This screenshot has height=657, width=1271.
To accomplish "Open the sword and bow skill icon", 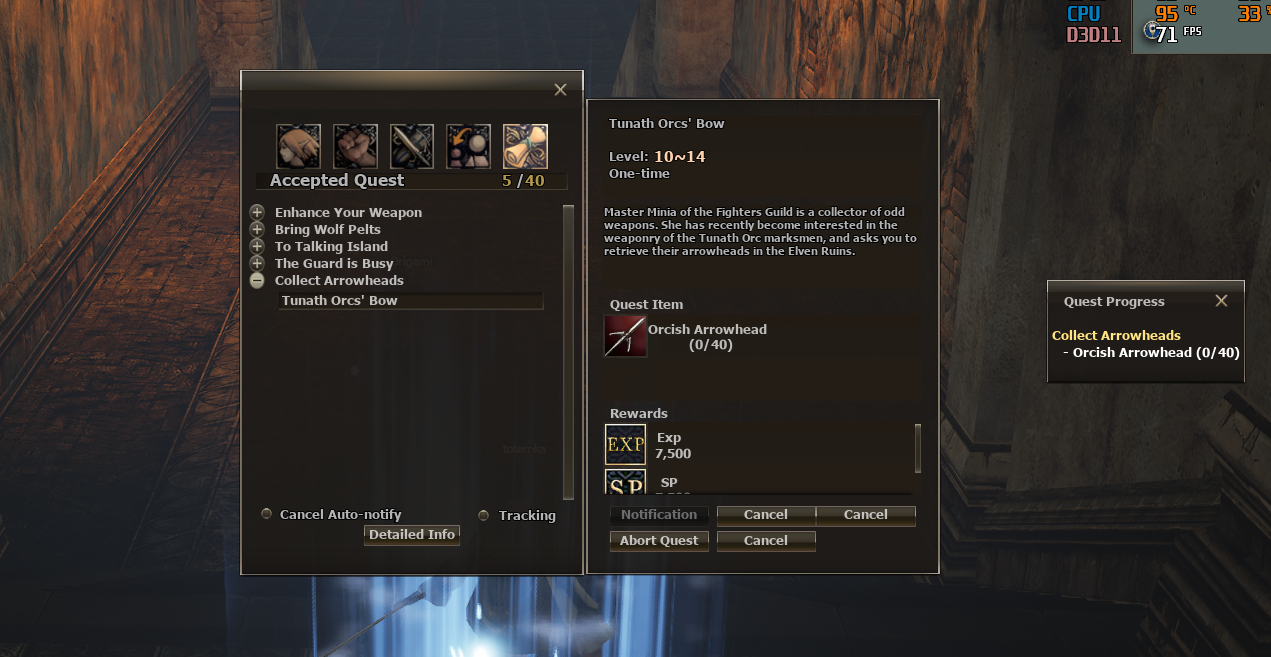I will (412, 146).
